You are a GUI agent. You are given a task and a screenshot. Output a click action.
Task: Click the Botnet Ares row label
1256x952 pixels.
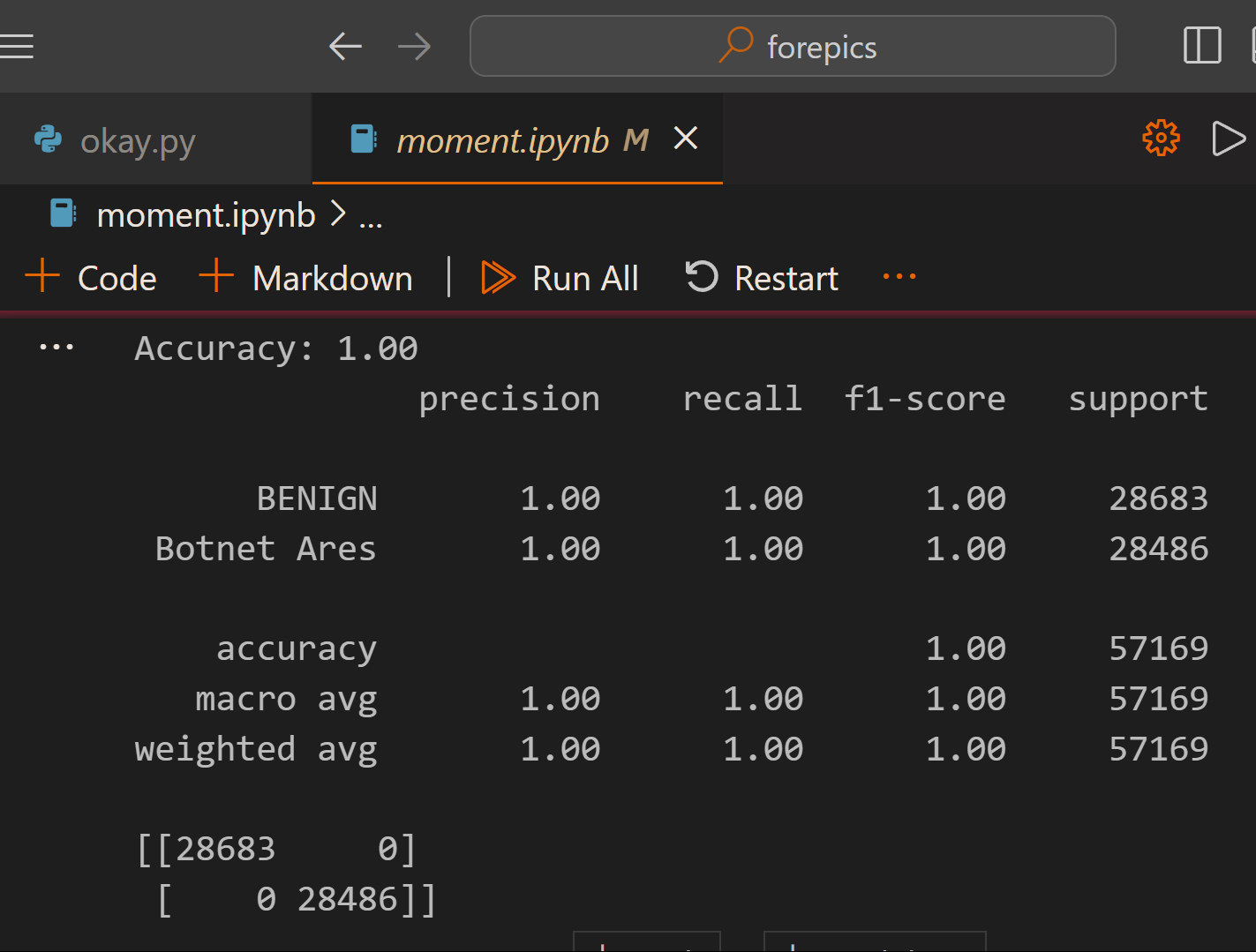(x=266, y=549)
